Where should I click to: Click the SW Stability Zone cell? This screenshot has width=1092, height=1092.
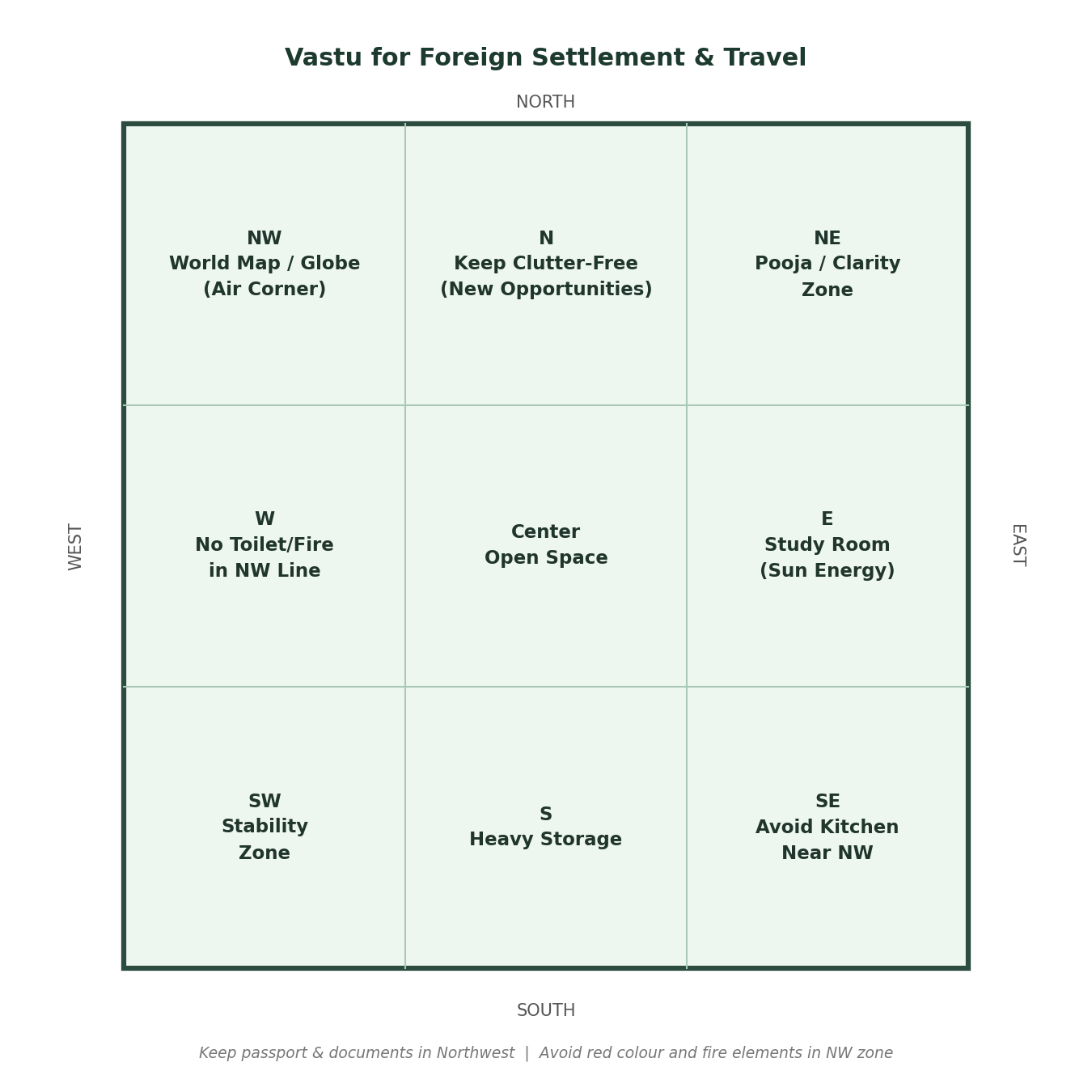coord(265,827)
